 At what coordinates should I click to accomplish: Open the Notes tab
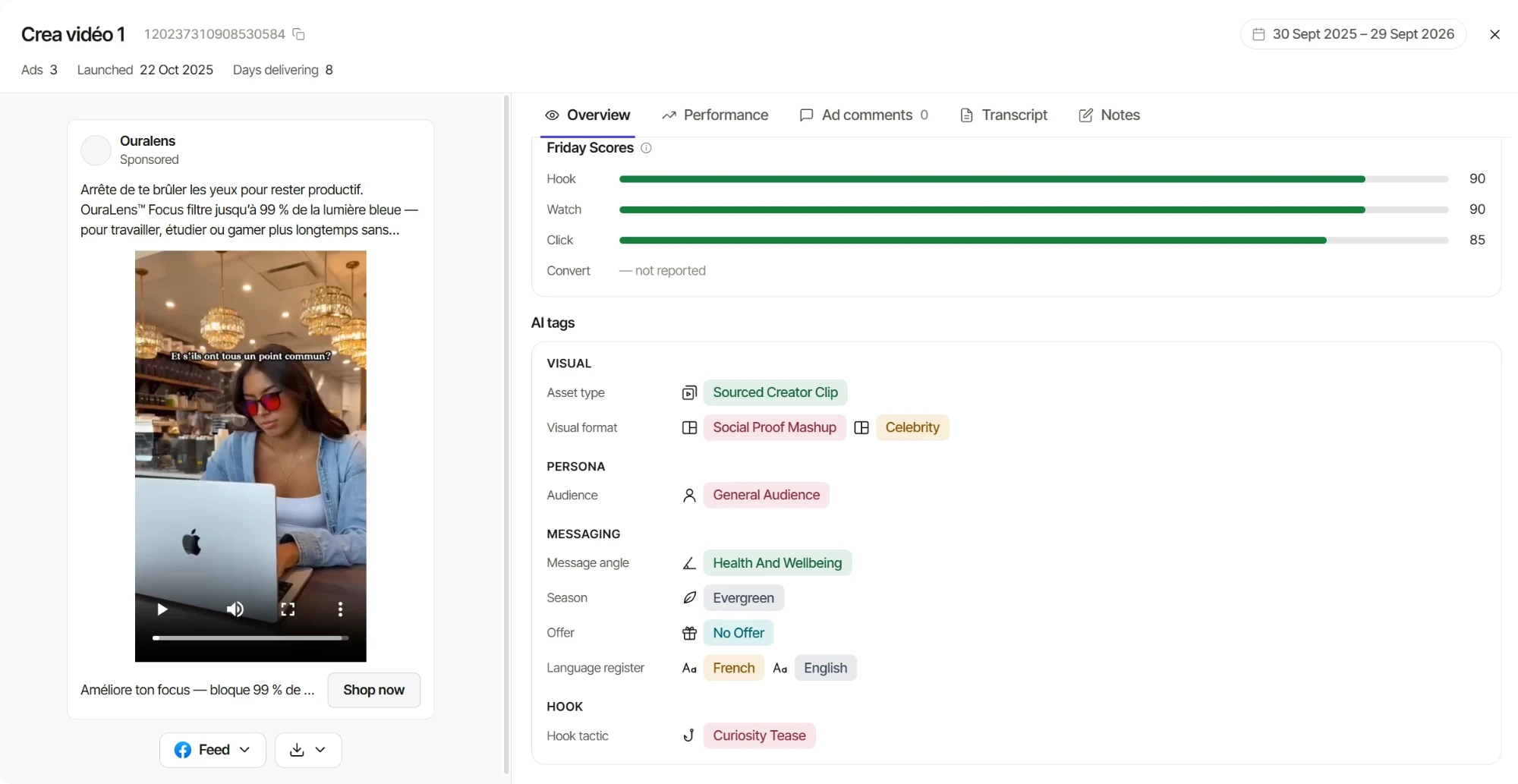point(1109,115)
